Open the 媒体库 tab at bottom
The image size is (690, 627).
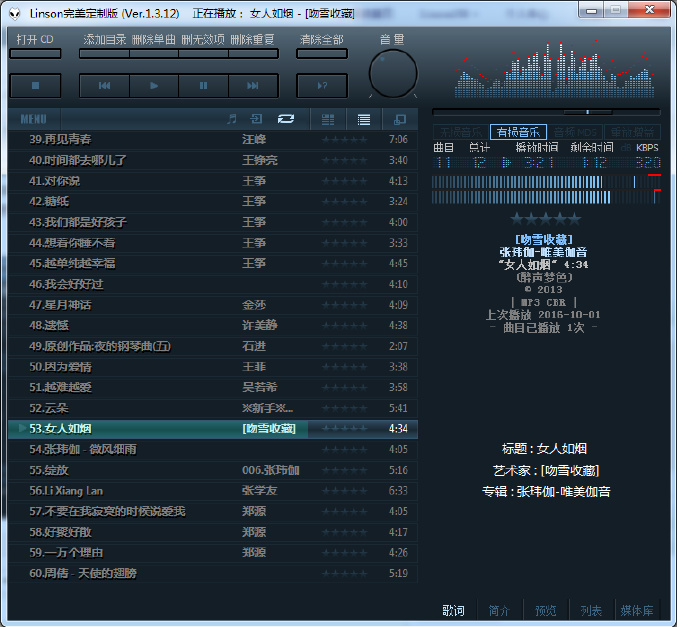coord(637,610)
